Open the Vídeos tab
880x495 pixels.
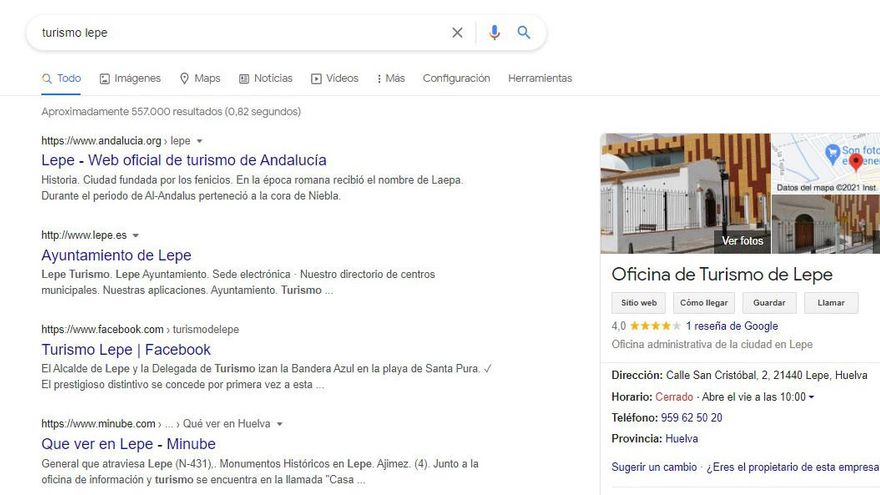tap(334, 79)
